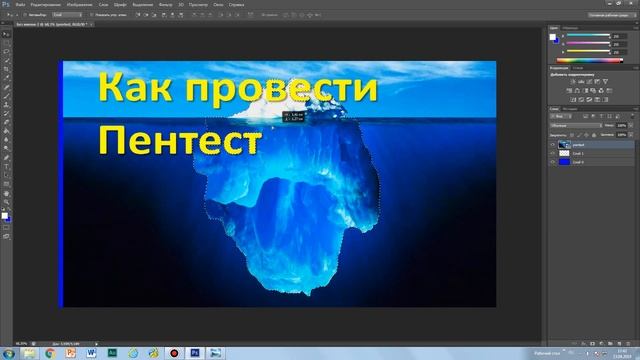
Task: Select the Lasso tool
Action: [6, 52]
